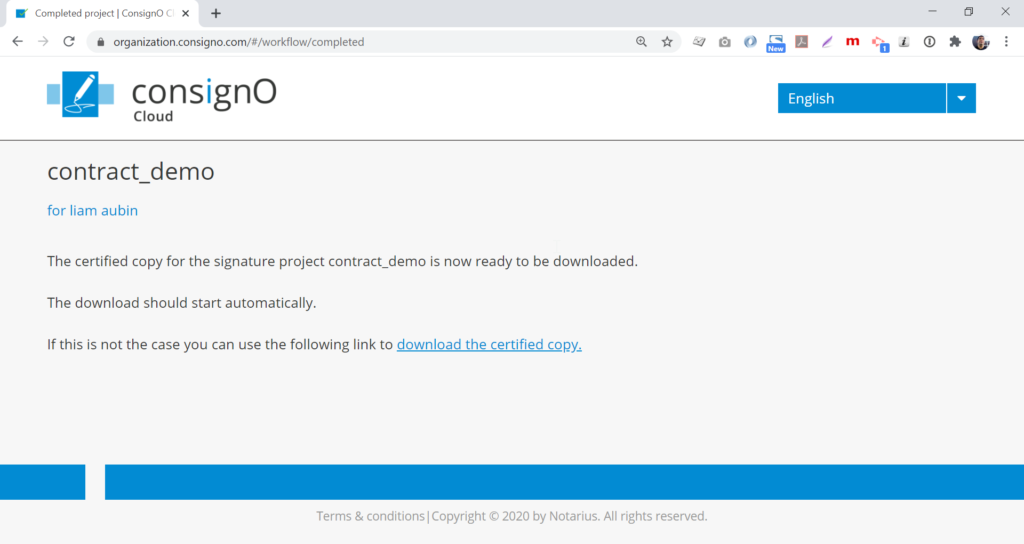Bookmark this page with the star icon

point(667,42)
